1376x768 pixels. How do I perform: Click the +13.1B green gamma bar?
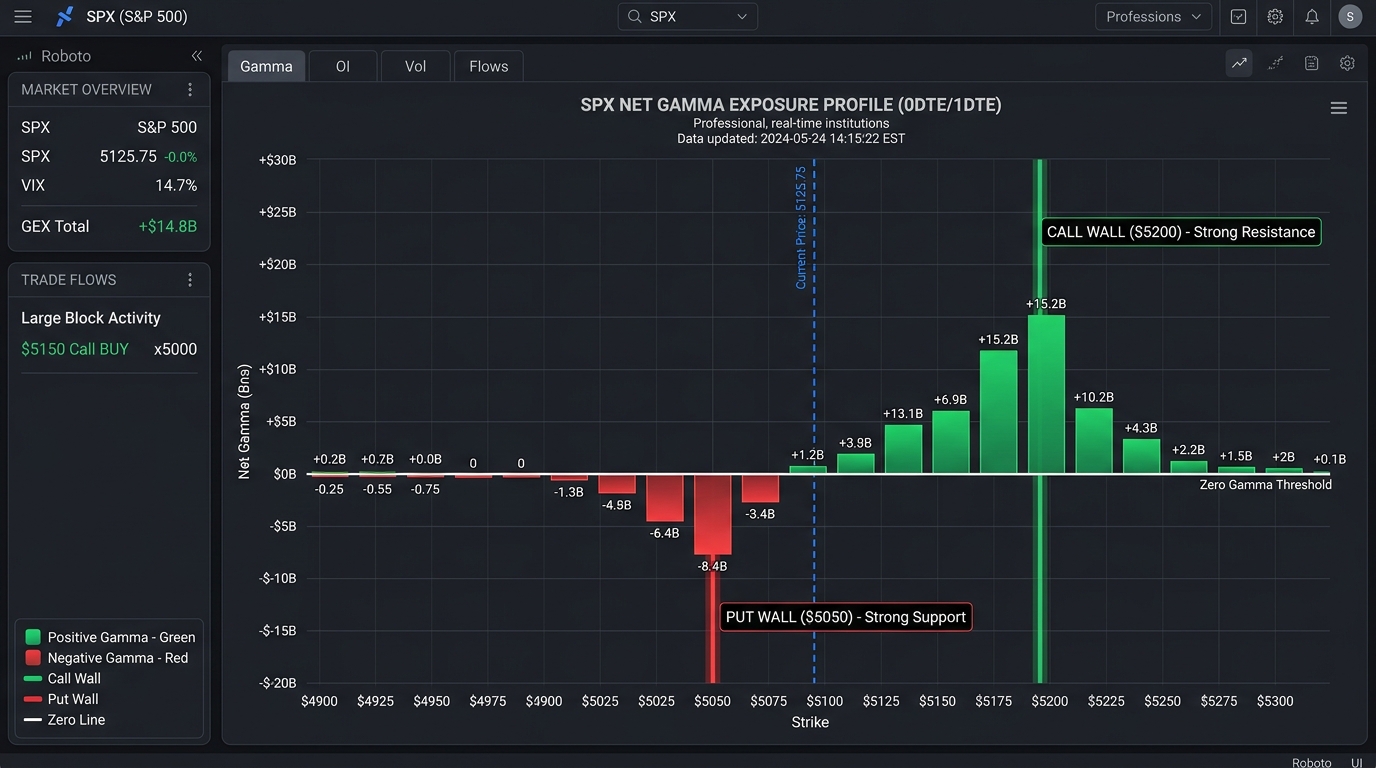[903, 449]
